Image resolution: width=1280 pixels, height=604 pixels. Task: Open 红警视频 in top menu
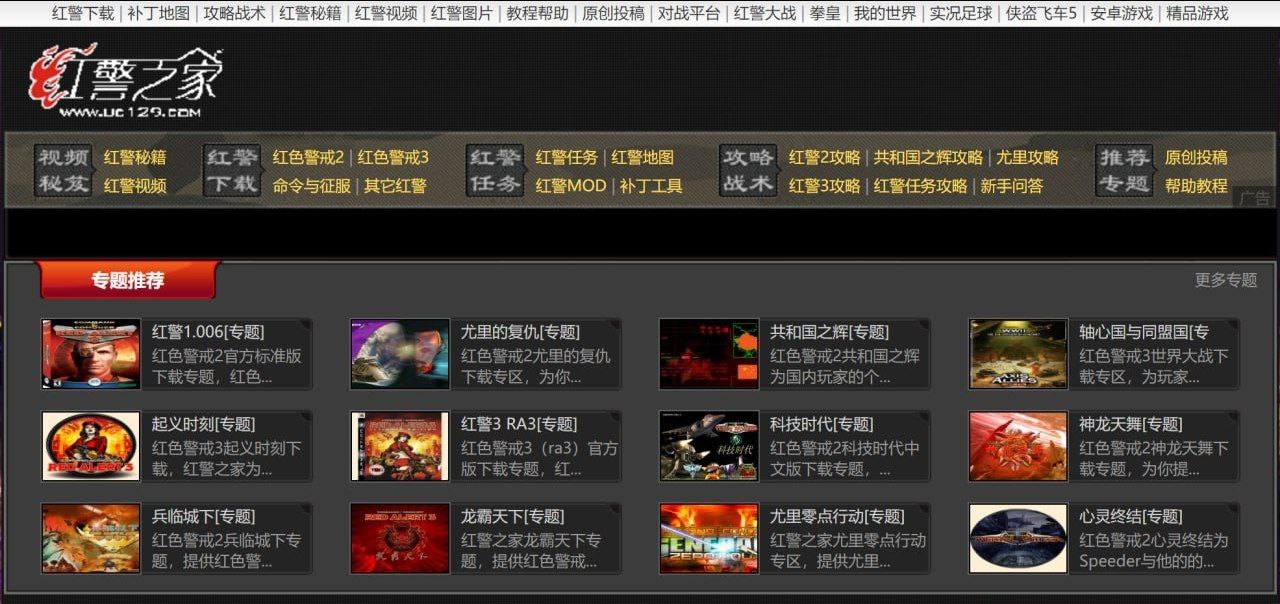(x=387, y=13)
